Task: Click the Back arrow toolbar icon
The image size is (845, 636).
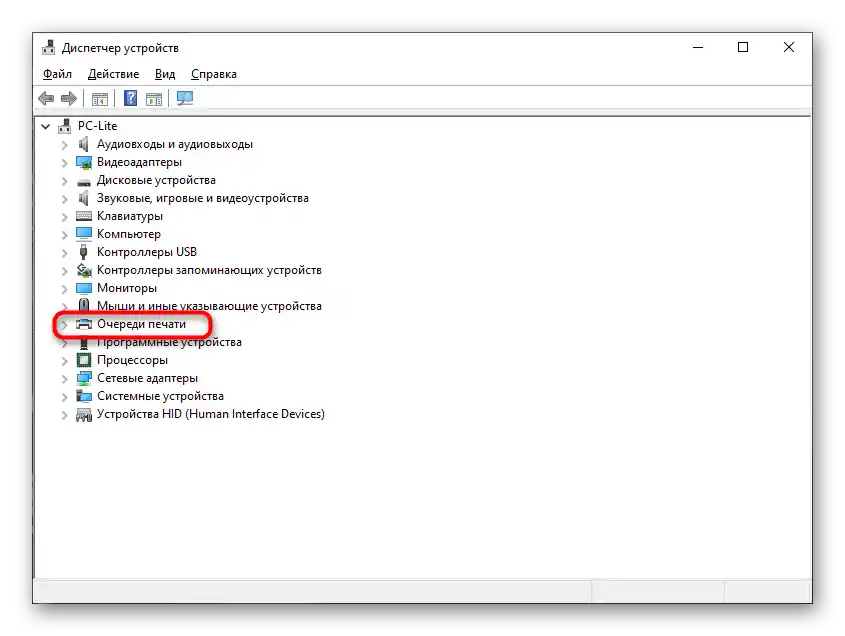Action: coord(46,99)
